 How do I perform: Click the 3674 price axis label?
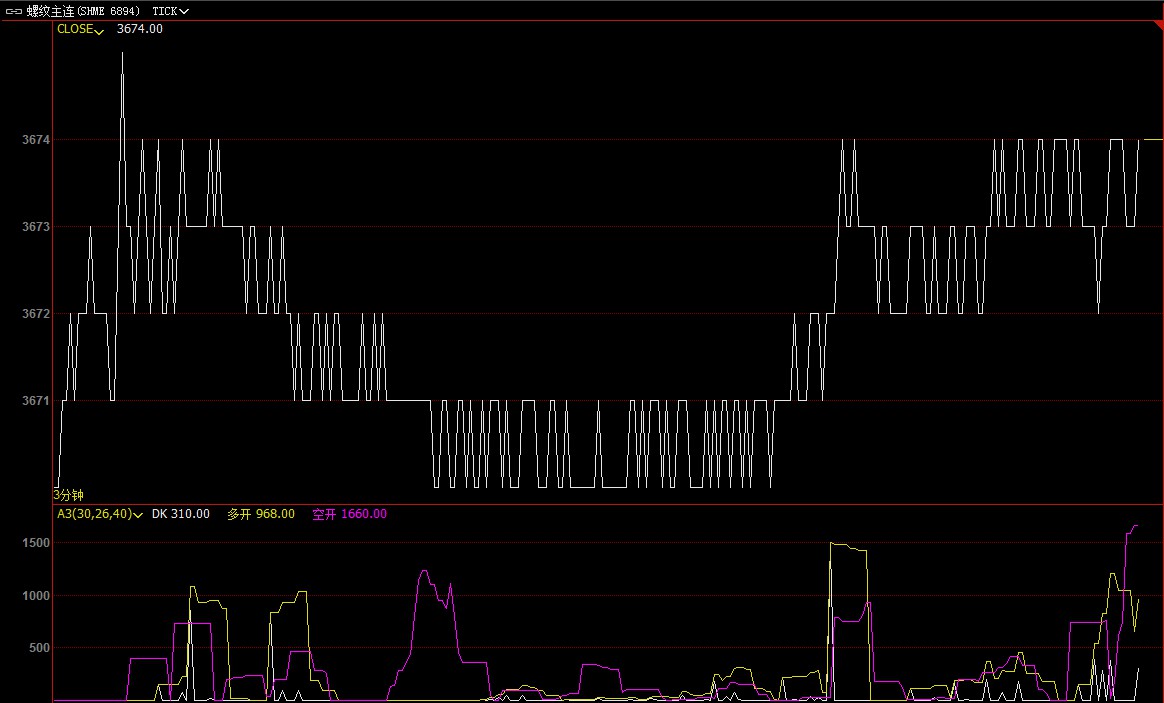[x=35, y=140]
